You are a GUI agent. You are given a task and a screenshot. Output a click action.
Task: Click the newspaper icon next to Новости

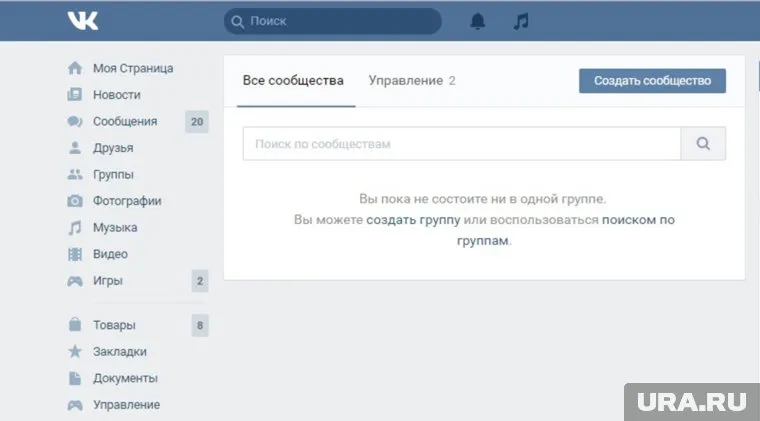click(x=75, y=94)
